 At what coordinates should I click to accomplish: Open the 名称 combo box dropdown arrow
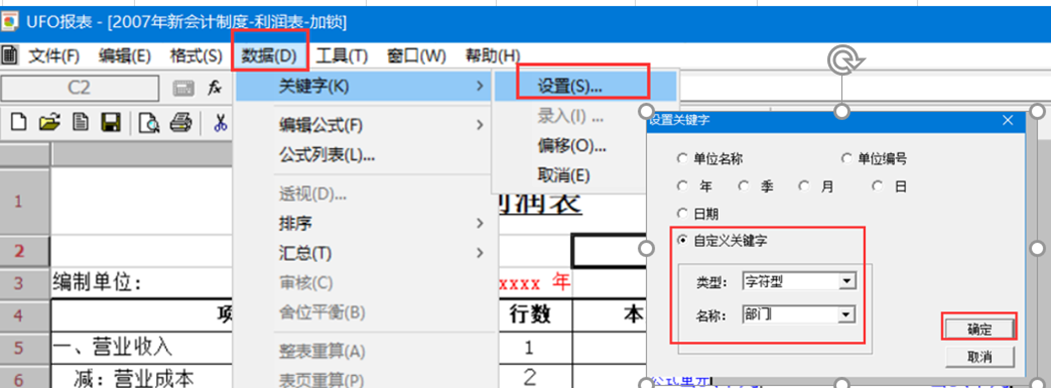tap(848, 314)
